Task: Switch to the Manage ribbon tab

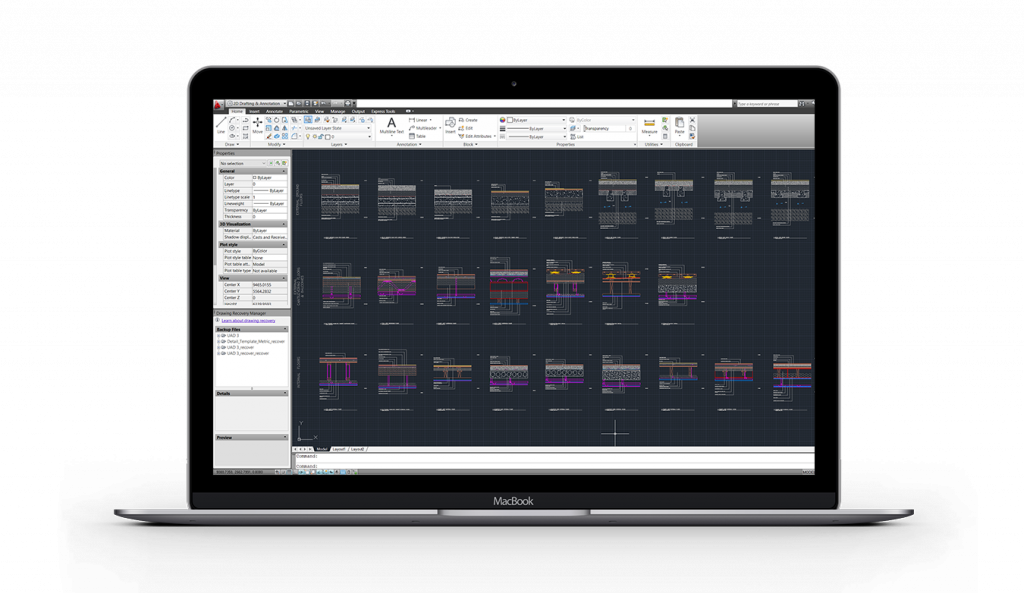Action: pos(338,112)
